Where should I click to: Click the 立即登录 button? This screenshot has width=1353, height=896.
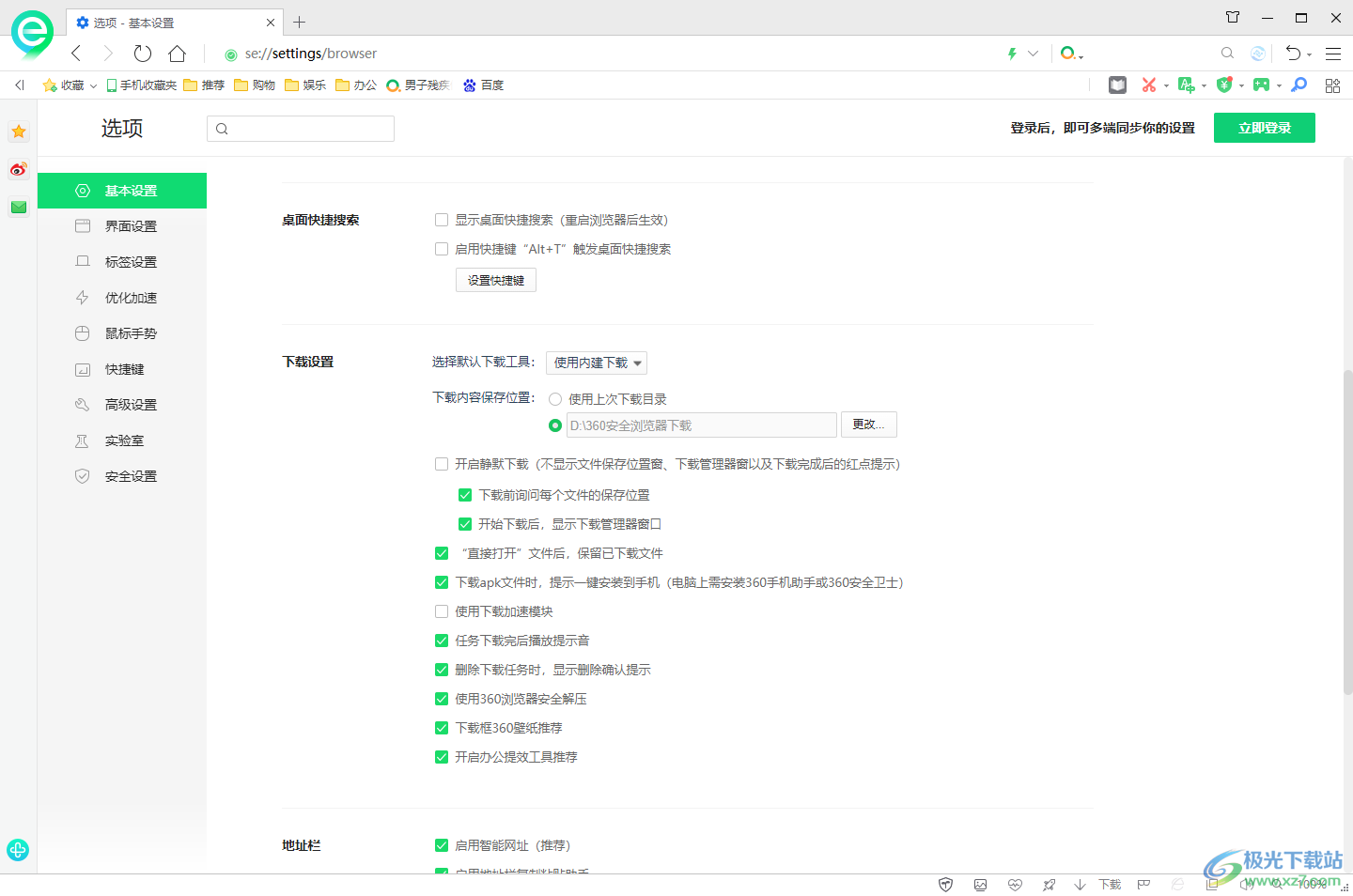tap(1265, 128)
